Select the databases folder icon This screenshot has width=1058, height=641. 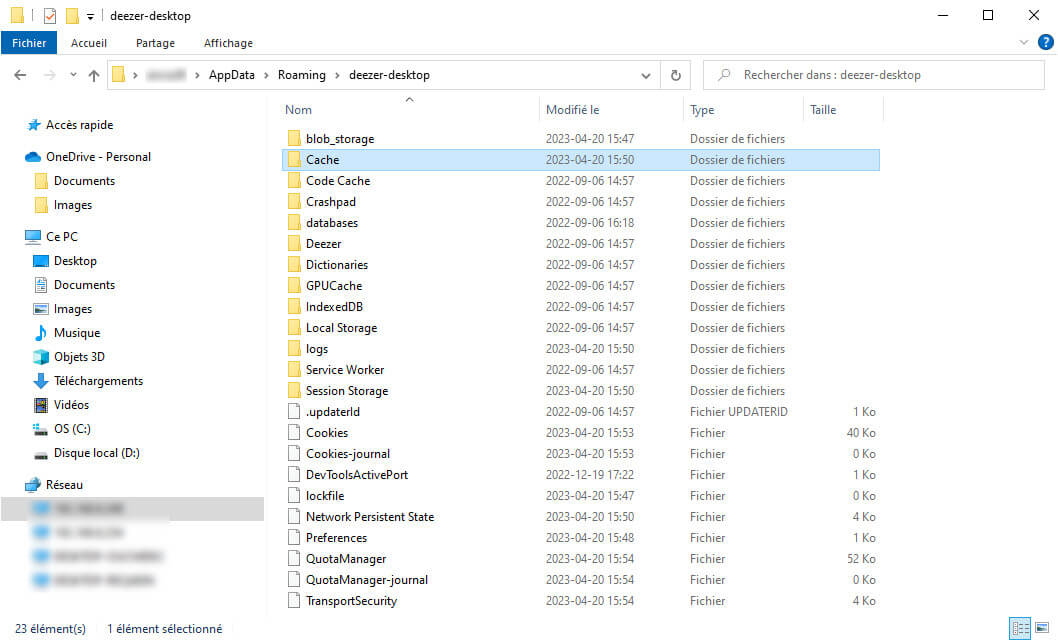click(x=294, y=222)
